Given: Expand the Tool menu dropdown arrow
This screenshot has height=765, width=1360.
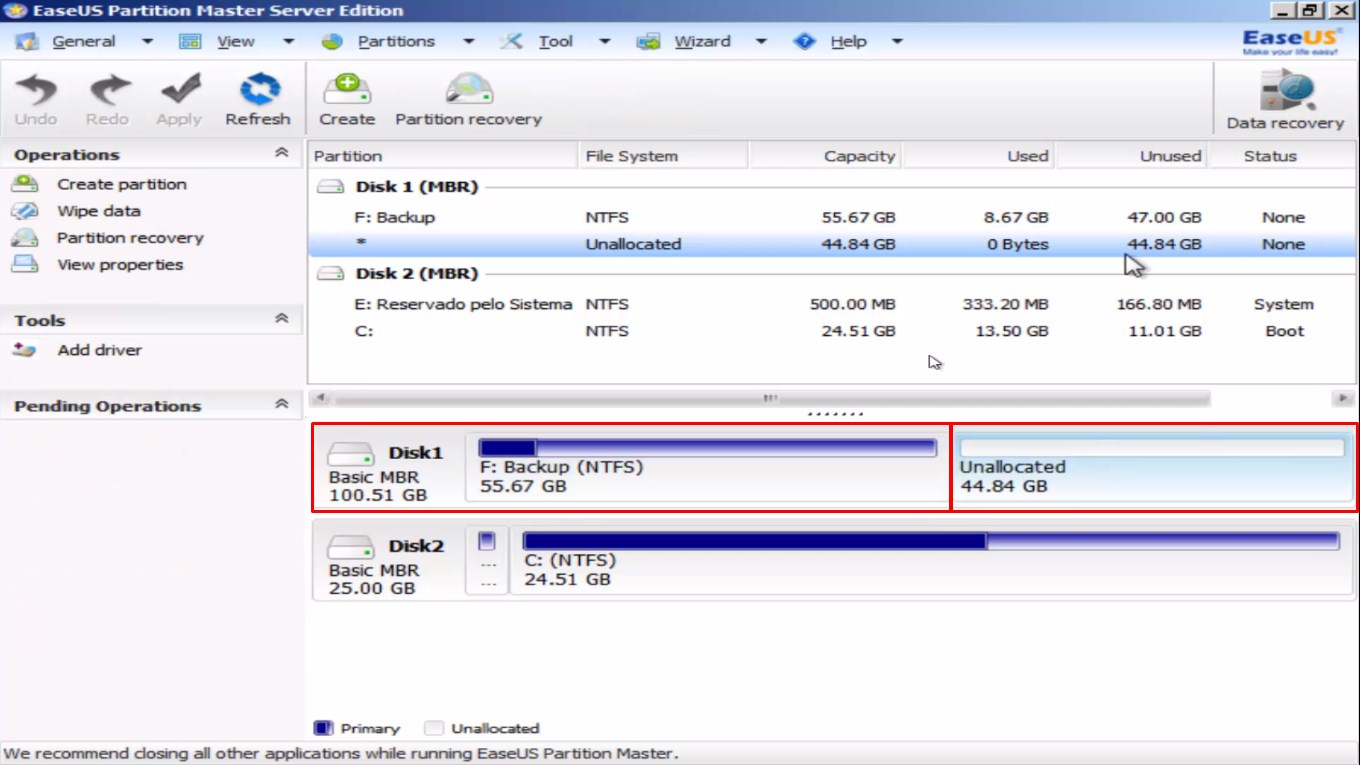Looking at the screenshot, I should (x=604, y=42).
